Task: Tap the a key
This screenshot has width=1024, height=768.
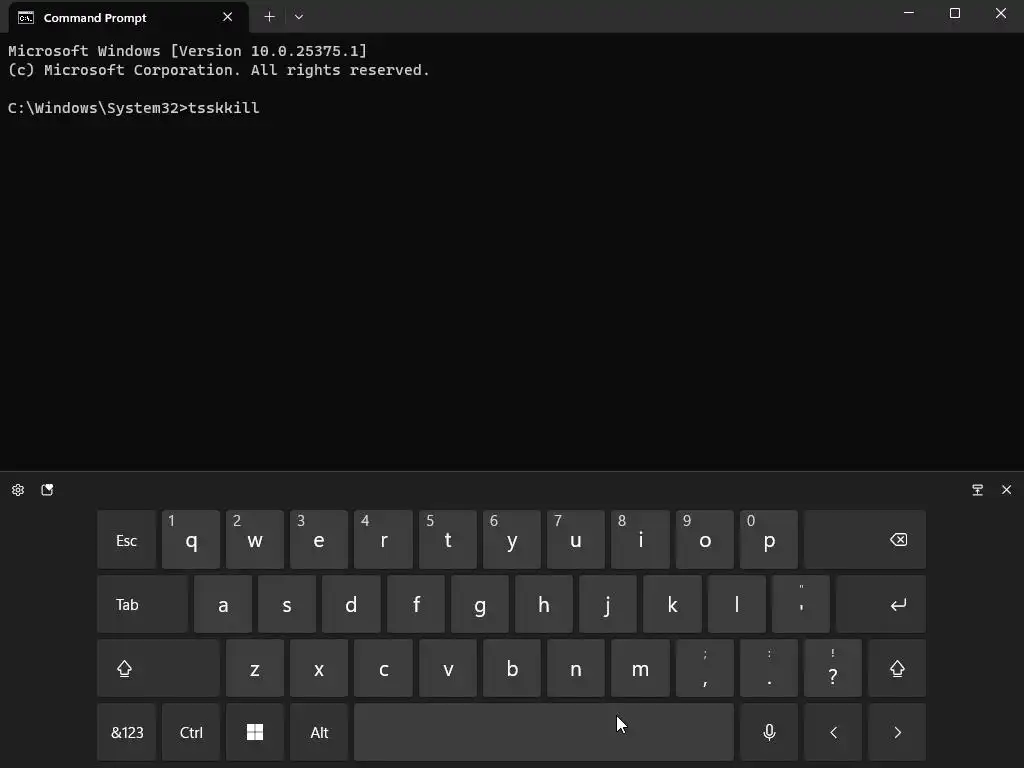Action: tap(223, 604)
